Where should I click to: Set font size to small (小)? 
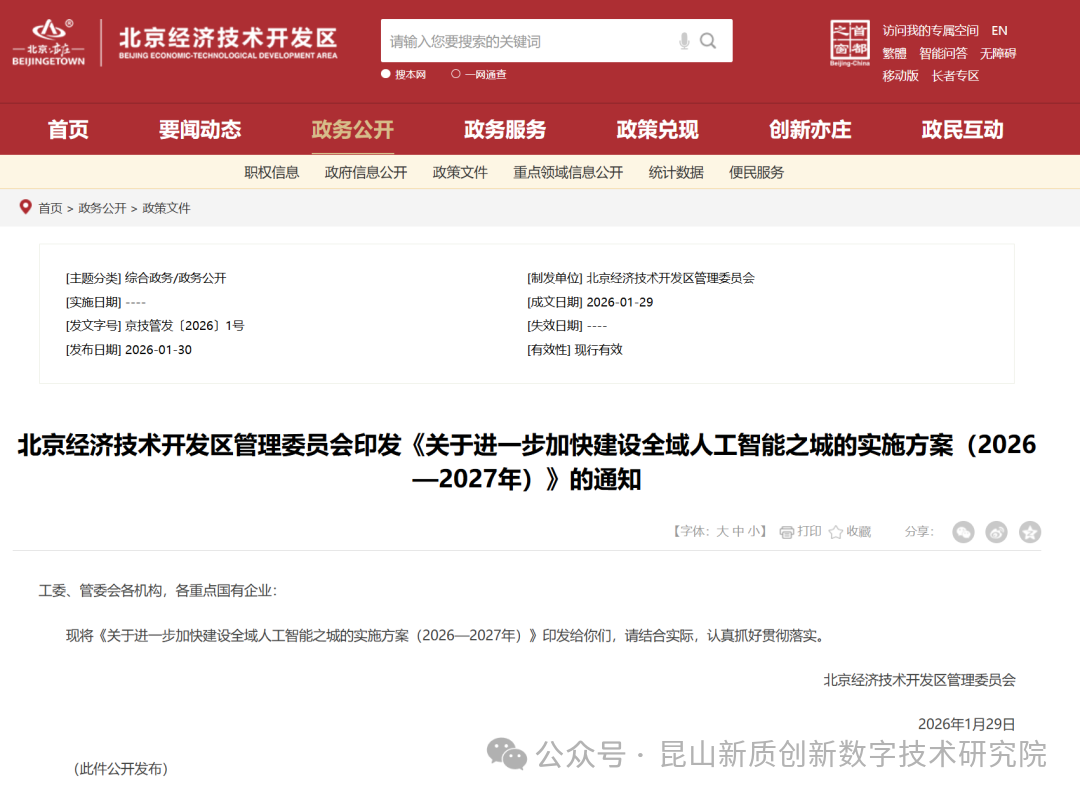753,532
